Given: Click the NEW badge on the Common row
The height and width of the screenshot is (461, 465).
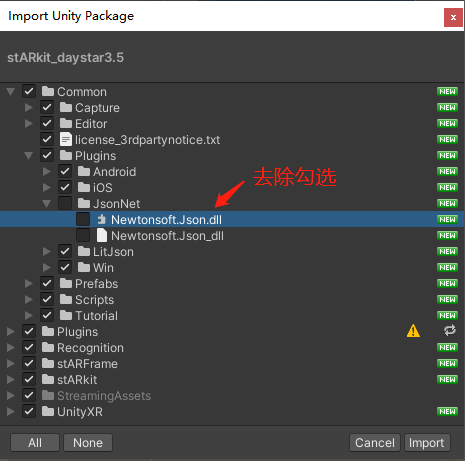Looking at the screenshot, I should click(447, 91).
